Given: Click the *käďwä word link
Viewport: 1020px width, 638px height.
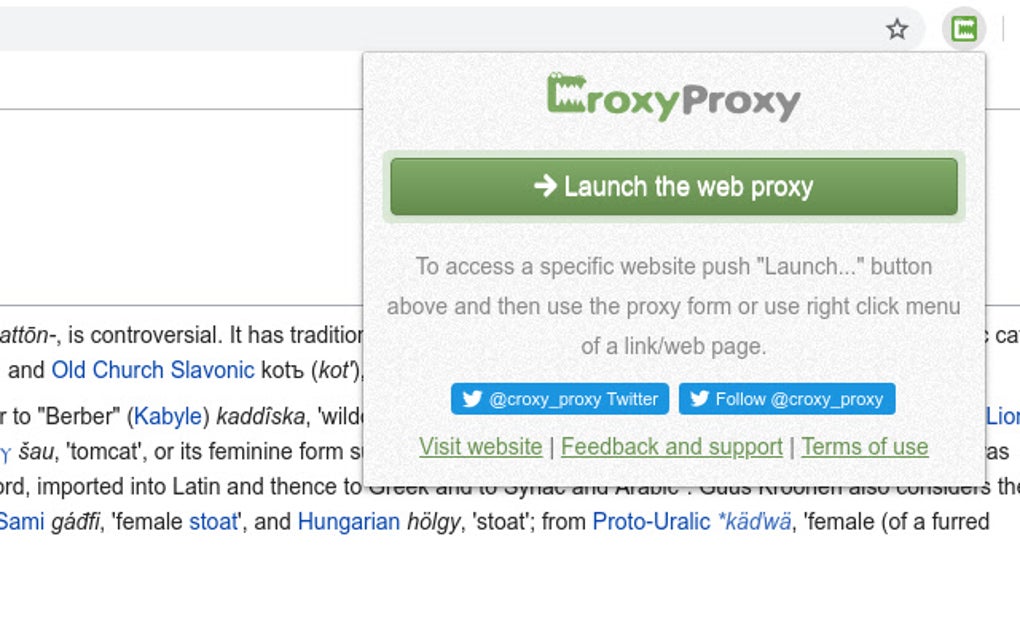Looking at the screenshot, I should (x=755, y=522).
